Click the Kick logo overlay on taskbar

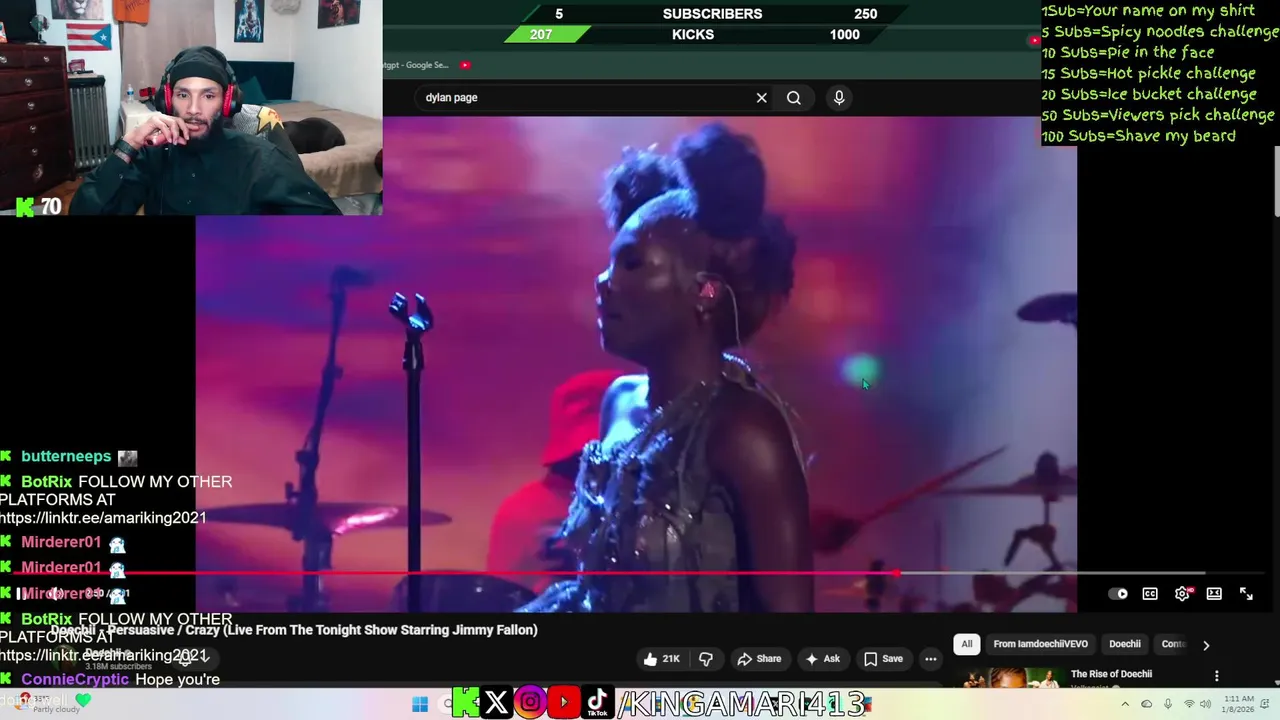pyautogui.click(x=465, y=703)
